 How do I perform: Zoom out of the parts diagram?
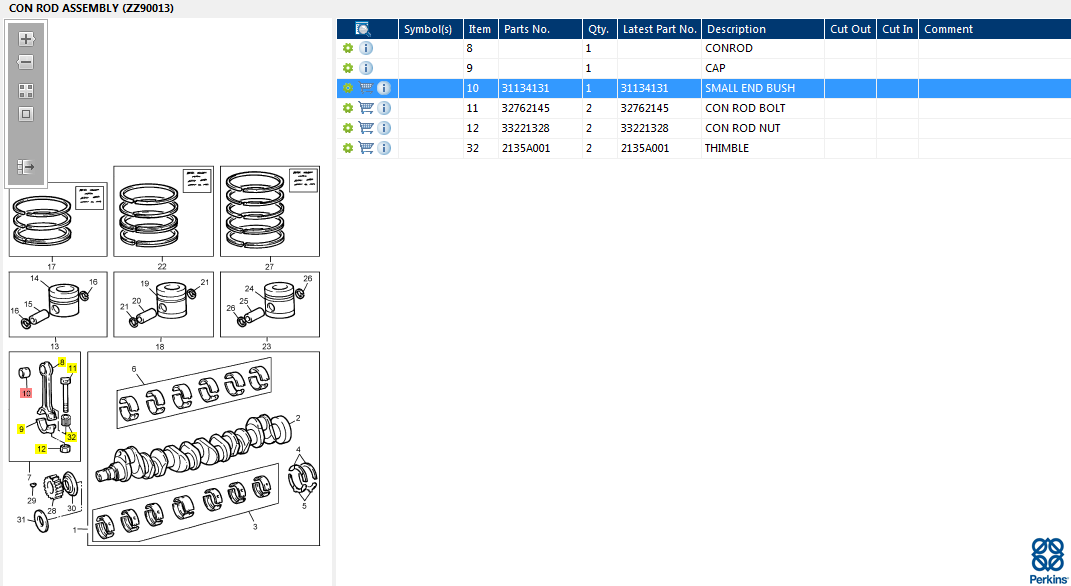click(x=26, y=62)
